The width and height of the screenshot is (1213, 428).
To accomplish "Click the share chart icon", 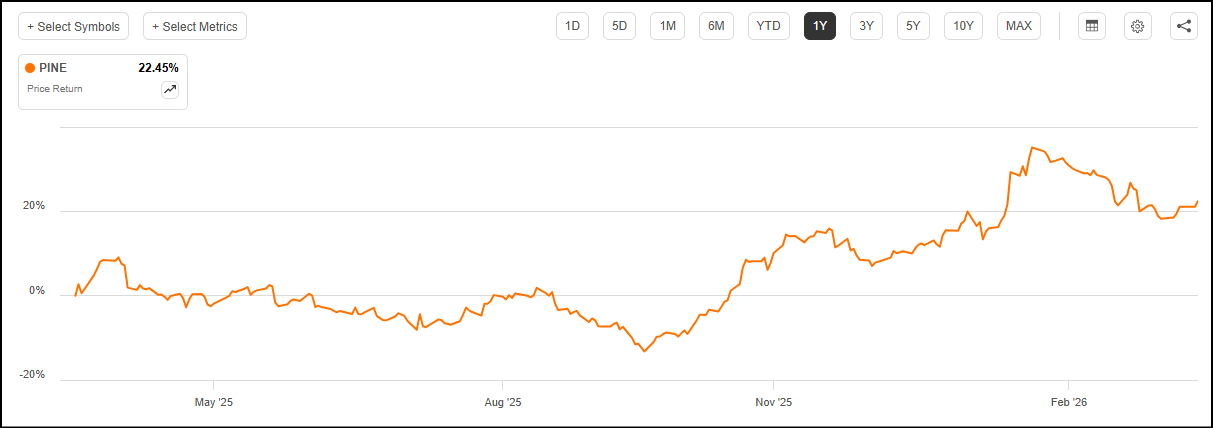I will [x=1184, y=26].
